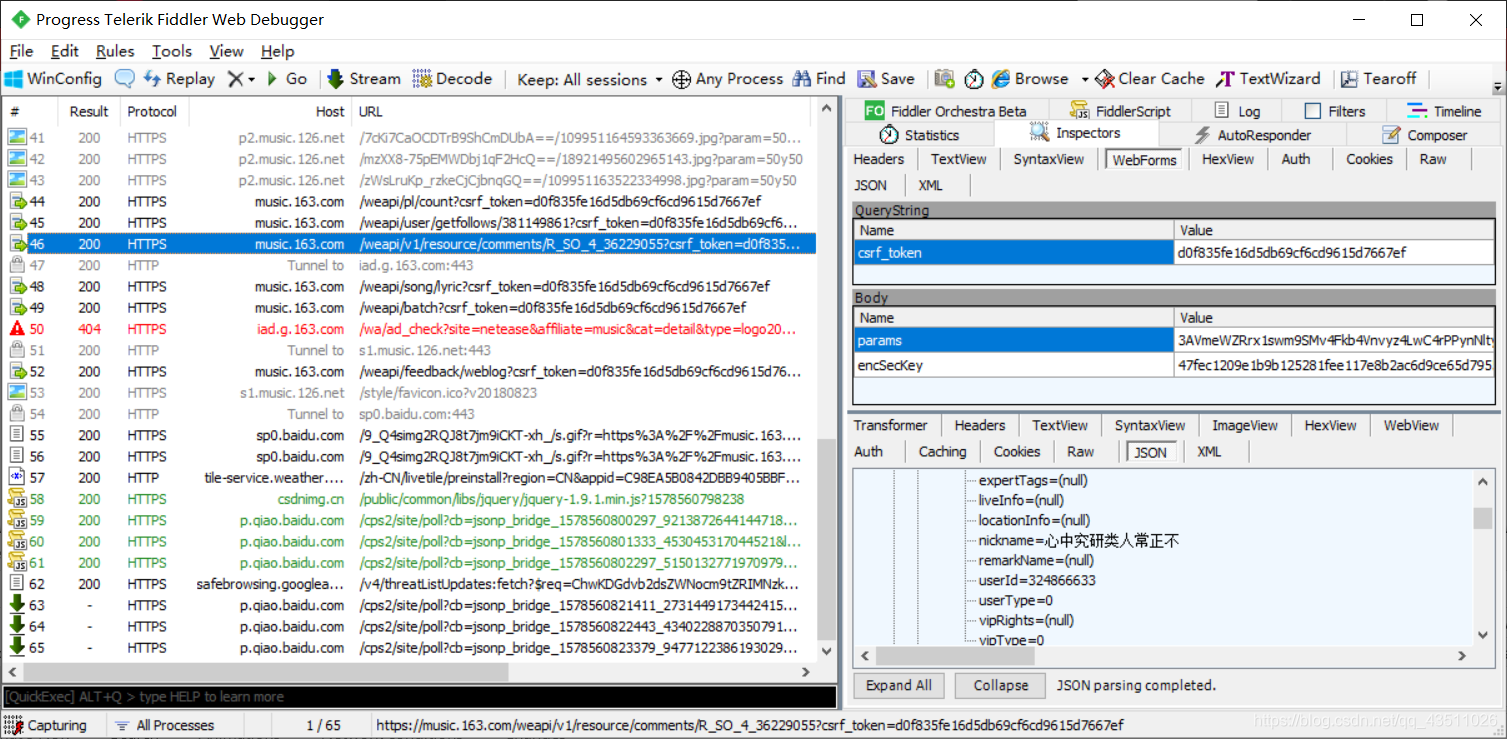Click the All Processes status filter

tap(164, 725)
